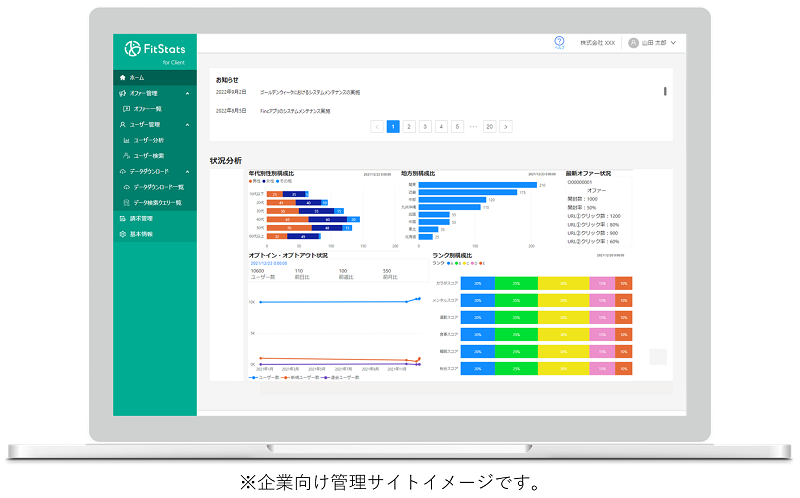Click the URL①クリック数 : 1200 line

click(x=594, y=216)
